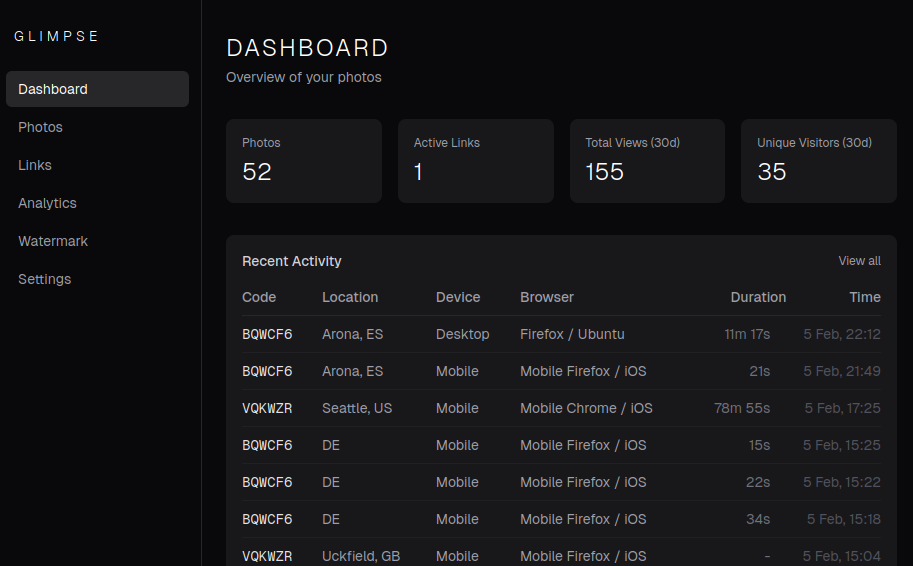Image resolution: width=913 pixels, height=566 pixels.
Task: Click the Unique Visitors (30d) card
Action: coord(818,161)
